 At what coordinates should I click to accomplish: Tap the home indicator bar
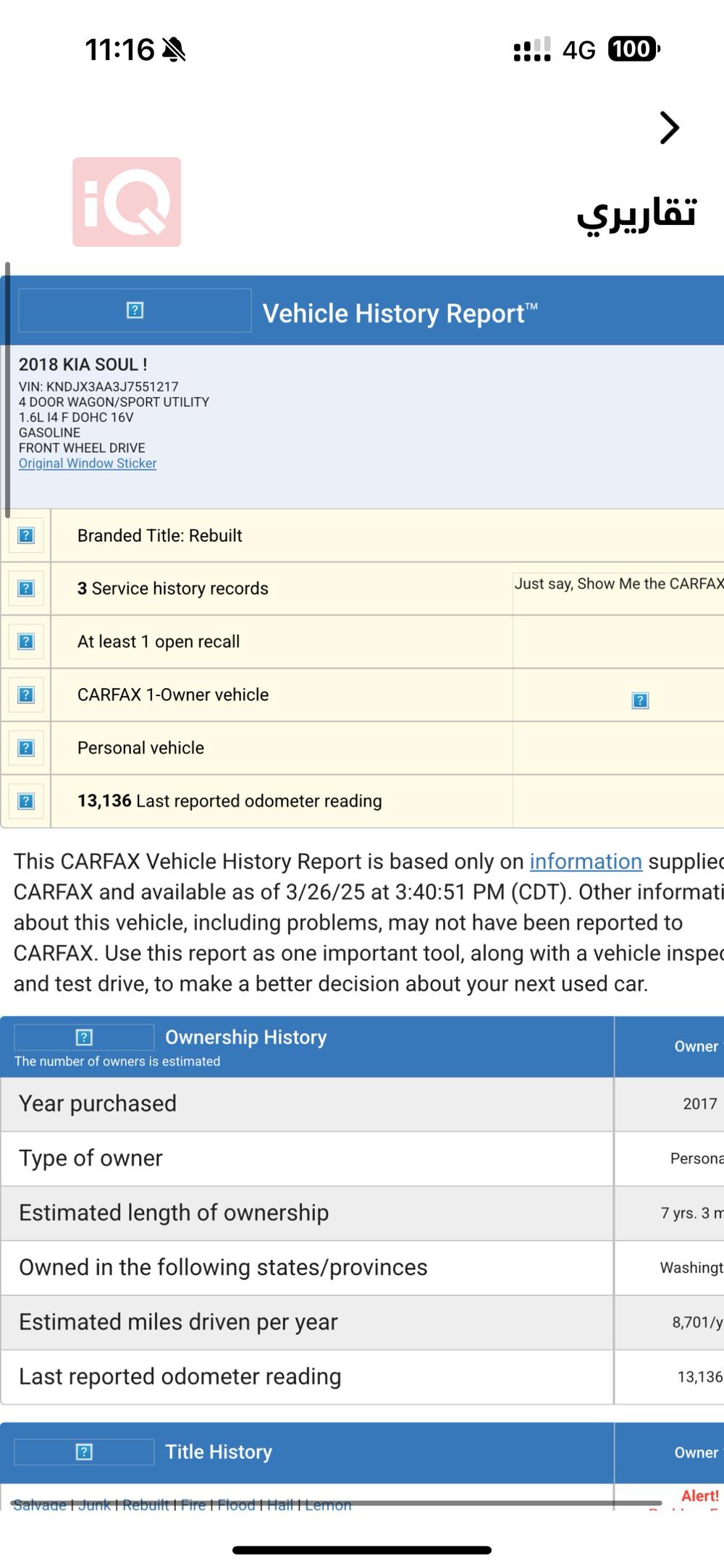(362, 1551)
